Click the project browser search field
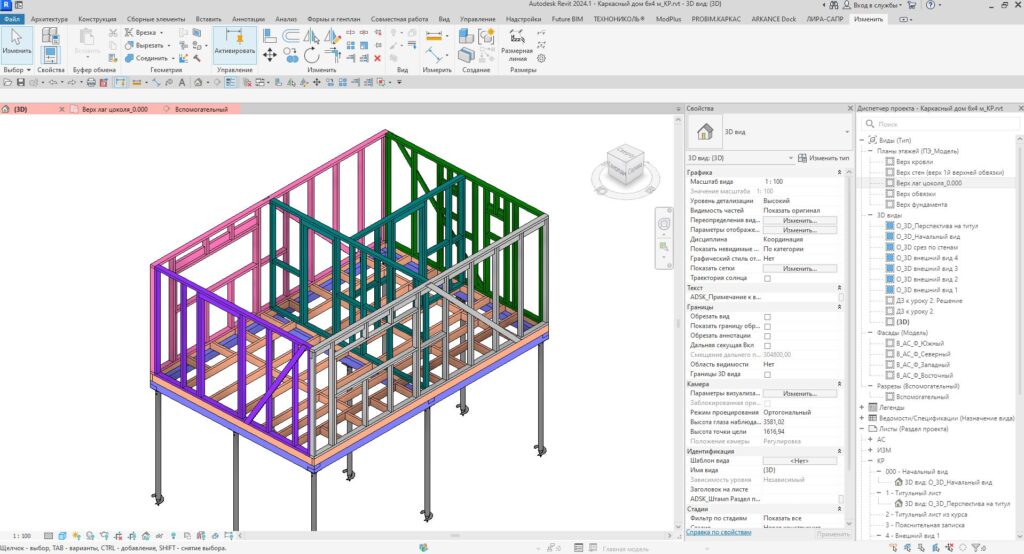Image resolution: width=1024 pixels, height=554 pixels. click(940, 124)
